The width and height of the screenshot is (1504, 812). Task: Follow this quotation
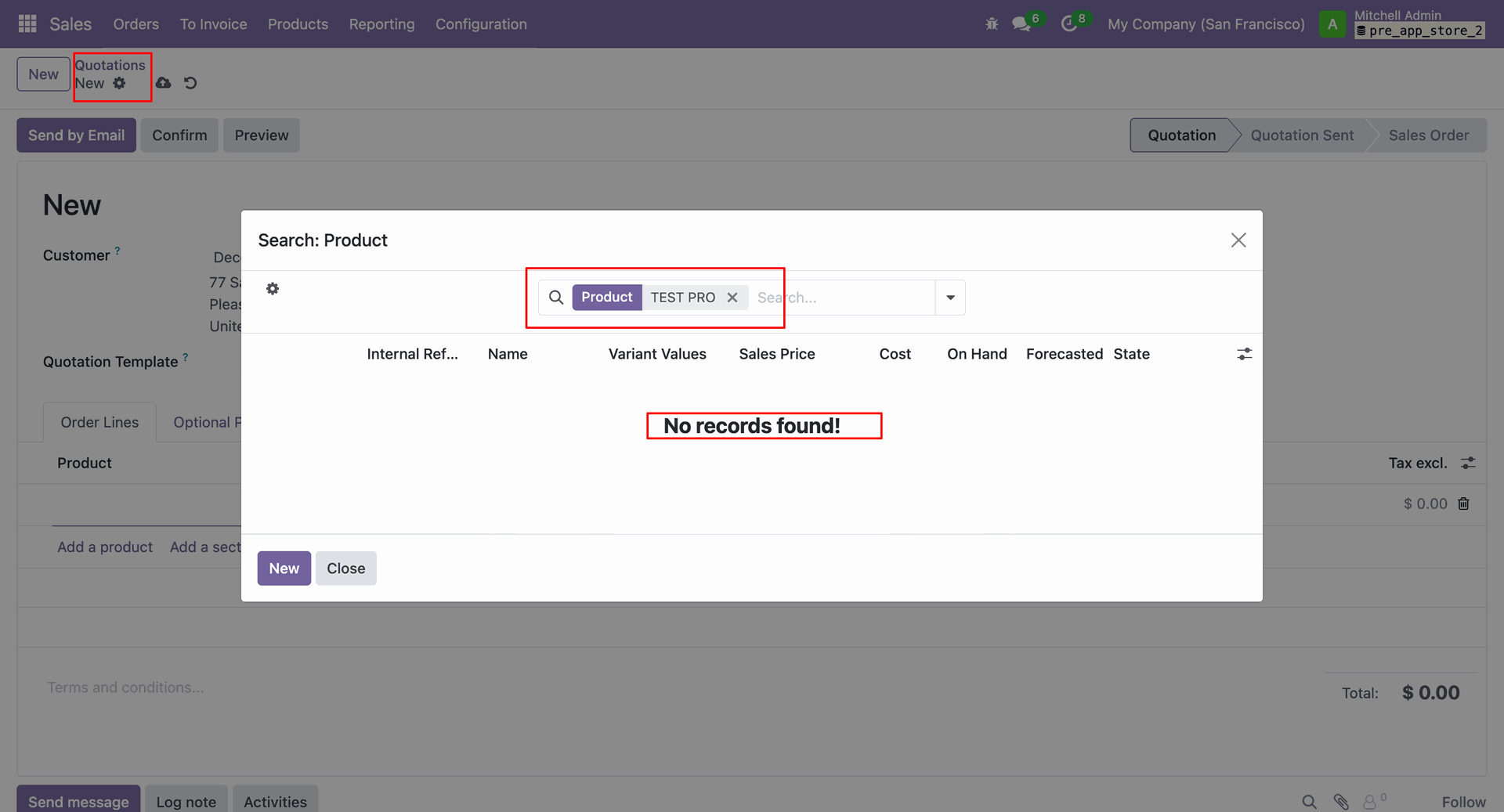point(1463,802)
